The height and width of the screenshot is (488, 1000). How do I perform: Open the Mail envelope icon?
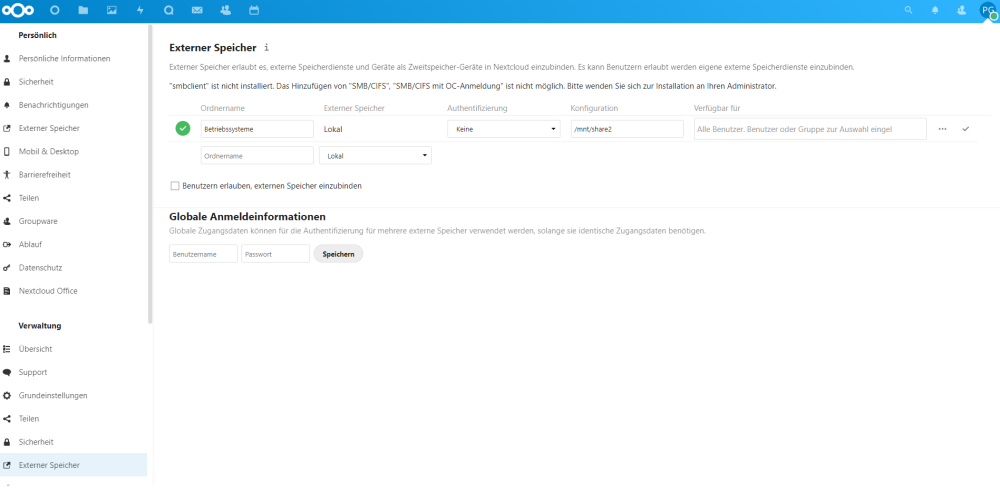pyautogui.click(x=197, y=10)
